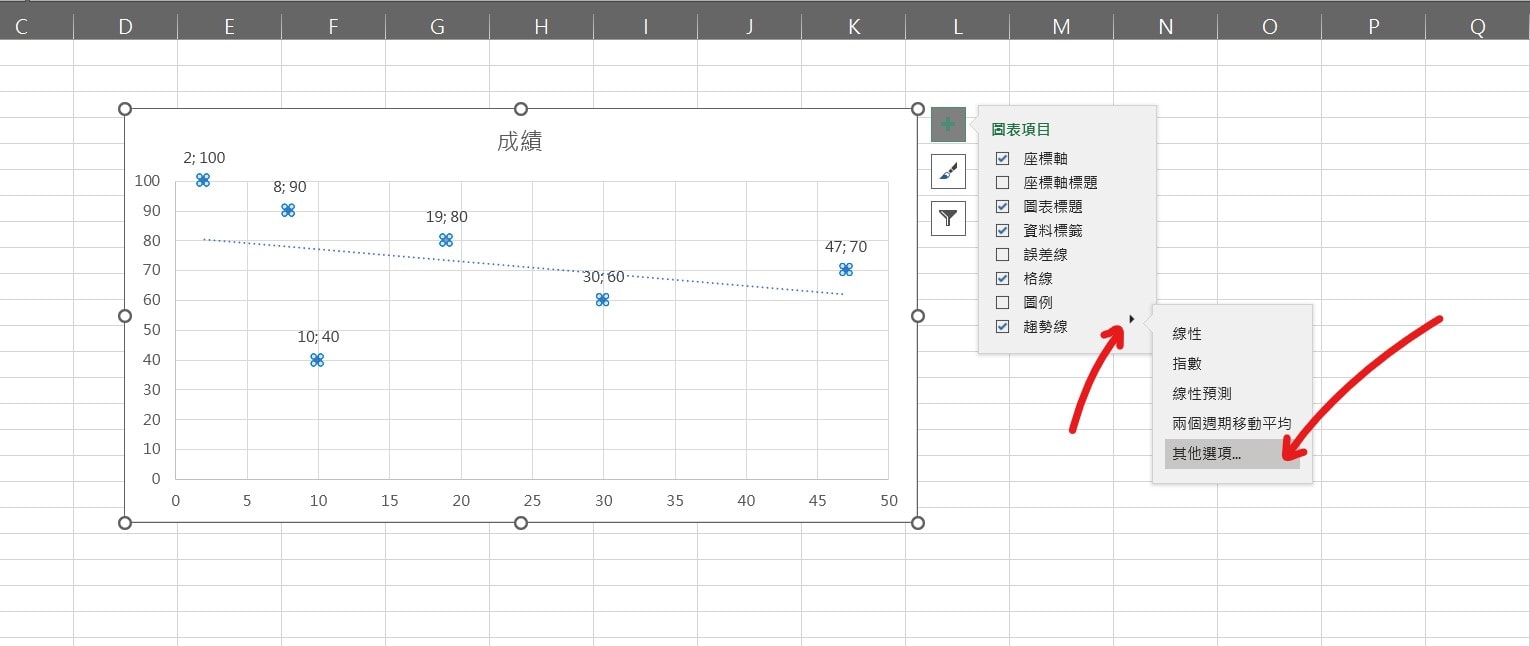Uncheck the 座標軸 checkbox
The width and height of the screenshot is (1530, 646).
[x=1003, y=159]
